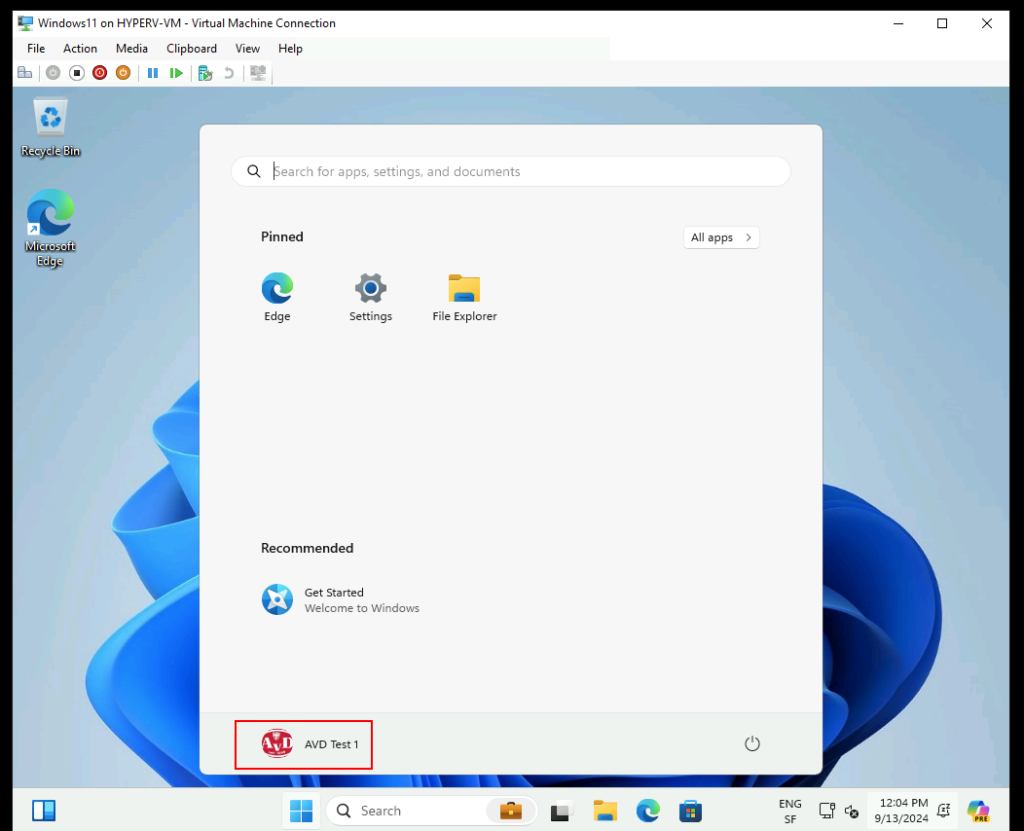Click the notification bell icon
1024x831 pixels.
coord(944,811)
